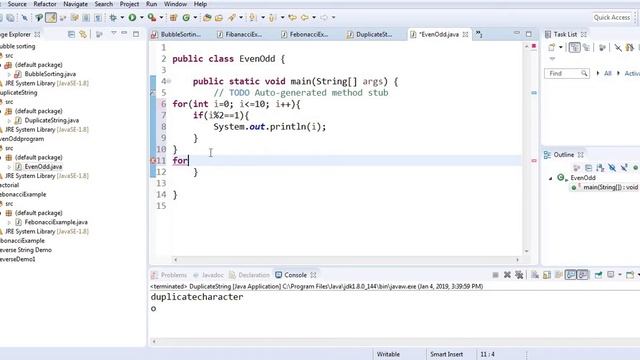The width and height of the screenshot is (640, 360).
Task: Collapse EvenOdd class in Outline
Action: [551, 178]
